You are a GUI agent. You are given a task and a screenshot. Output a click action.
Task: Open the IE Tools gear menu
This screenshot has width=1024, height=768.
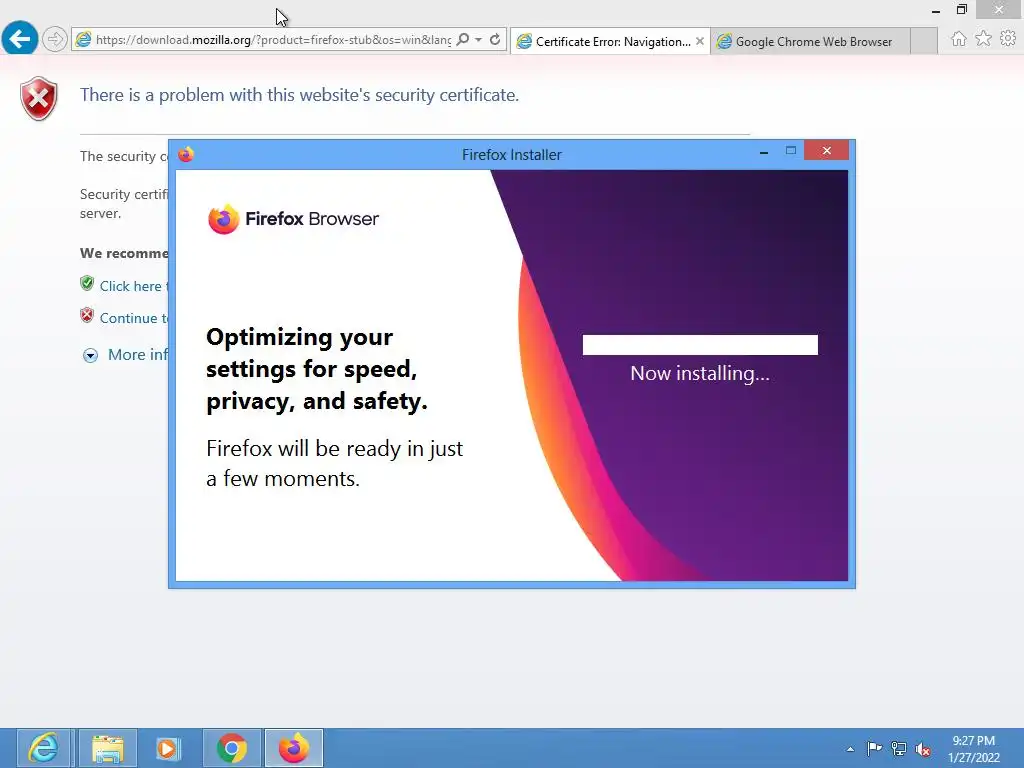coord(1008,39)
